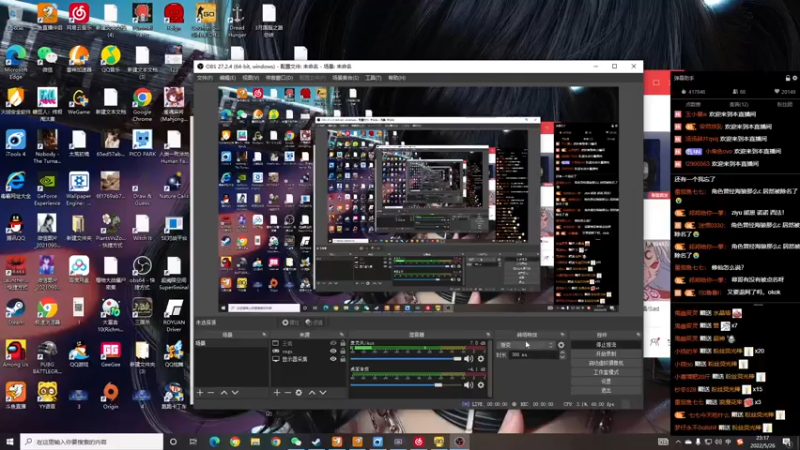Open the 帮助(H) menu in OBS
This screenshot has height=450, width=800.
tap(397, 78)
